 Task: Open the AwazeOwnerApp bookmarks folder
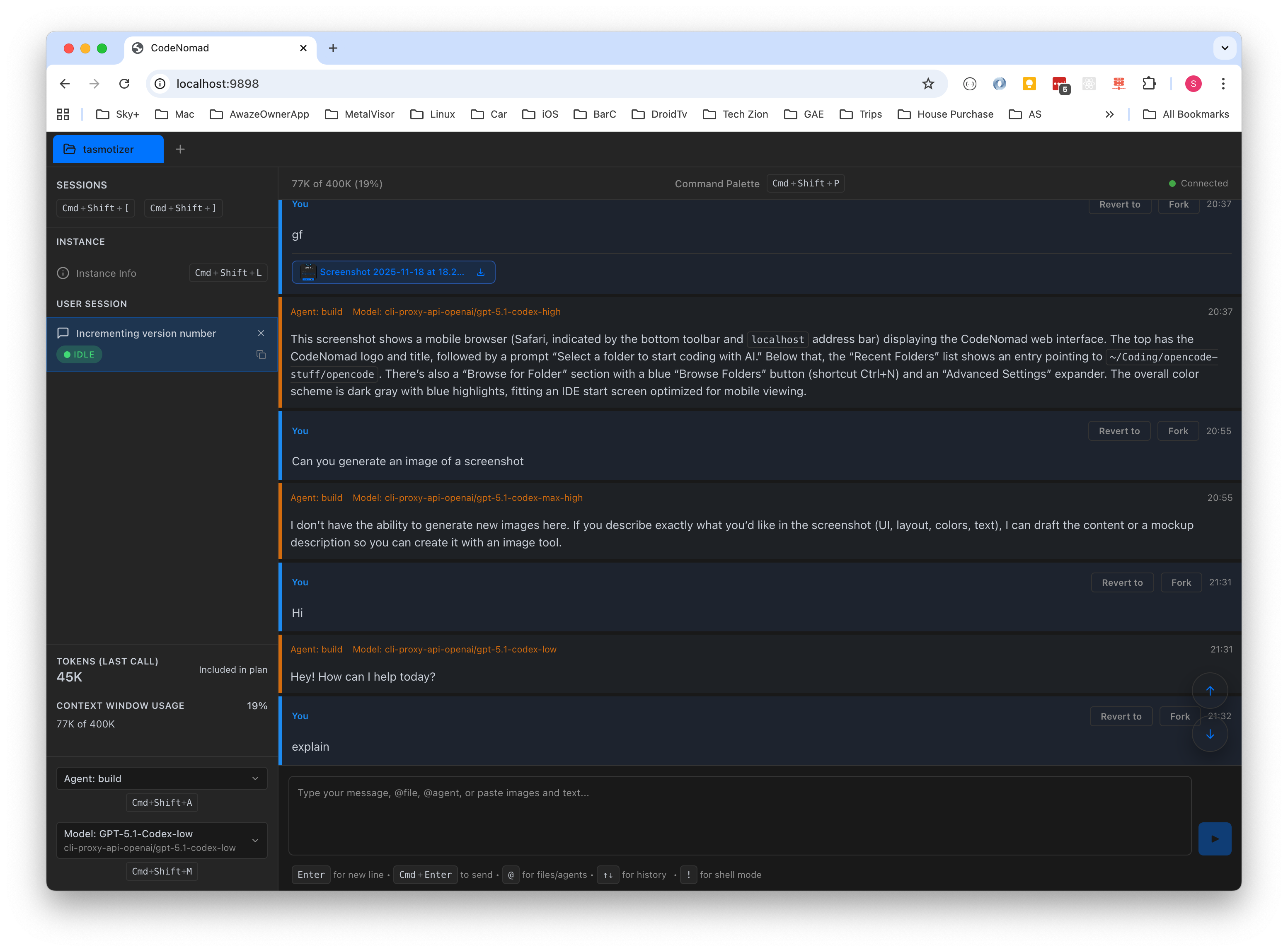pos(259,114)
